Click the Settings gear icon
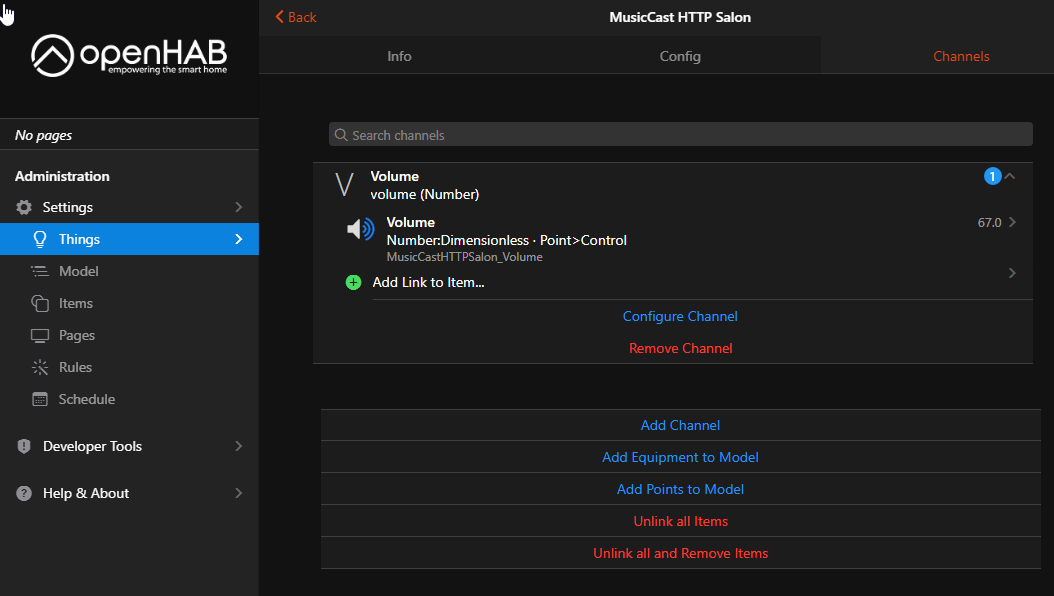The height and width of the screenshot is (596, 1054). [x=24, y=207]
